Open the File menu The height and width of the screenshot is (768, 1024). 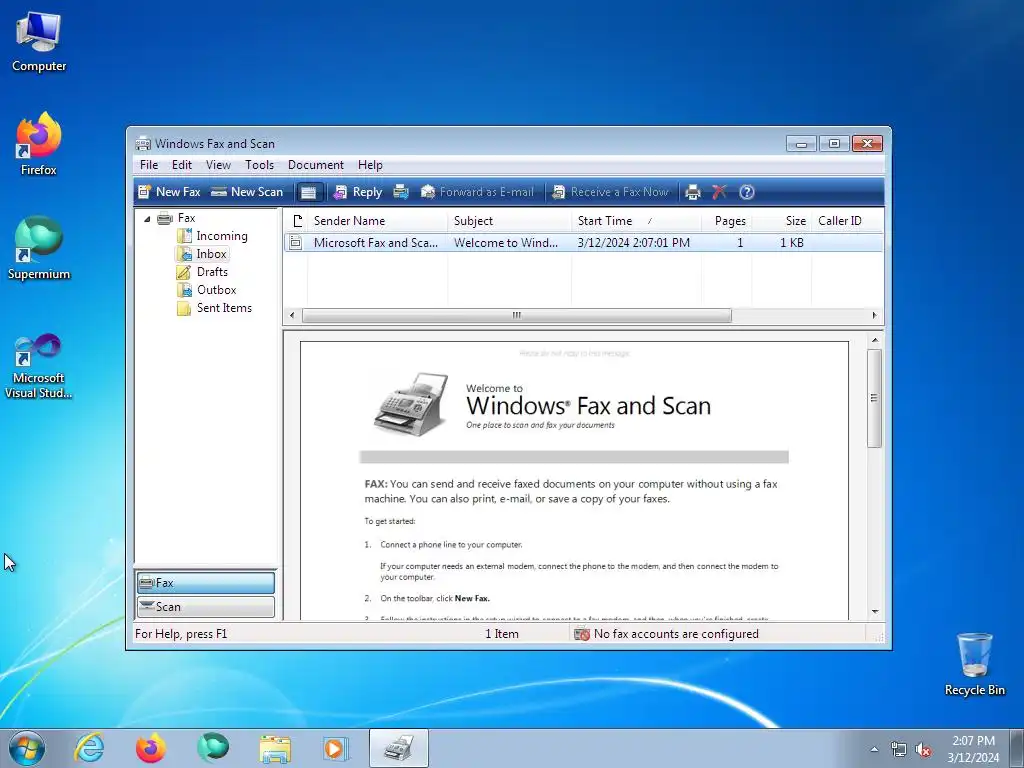149,165
